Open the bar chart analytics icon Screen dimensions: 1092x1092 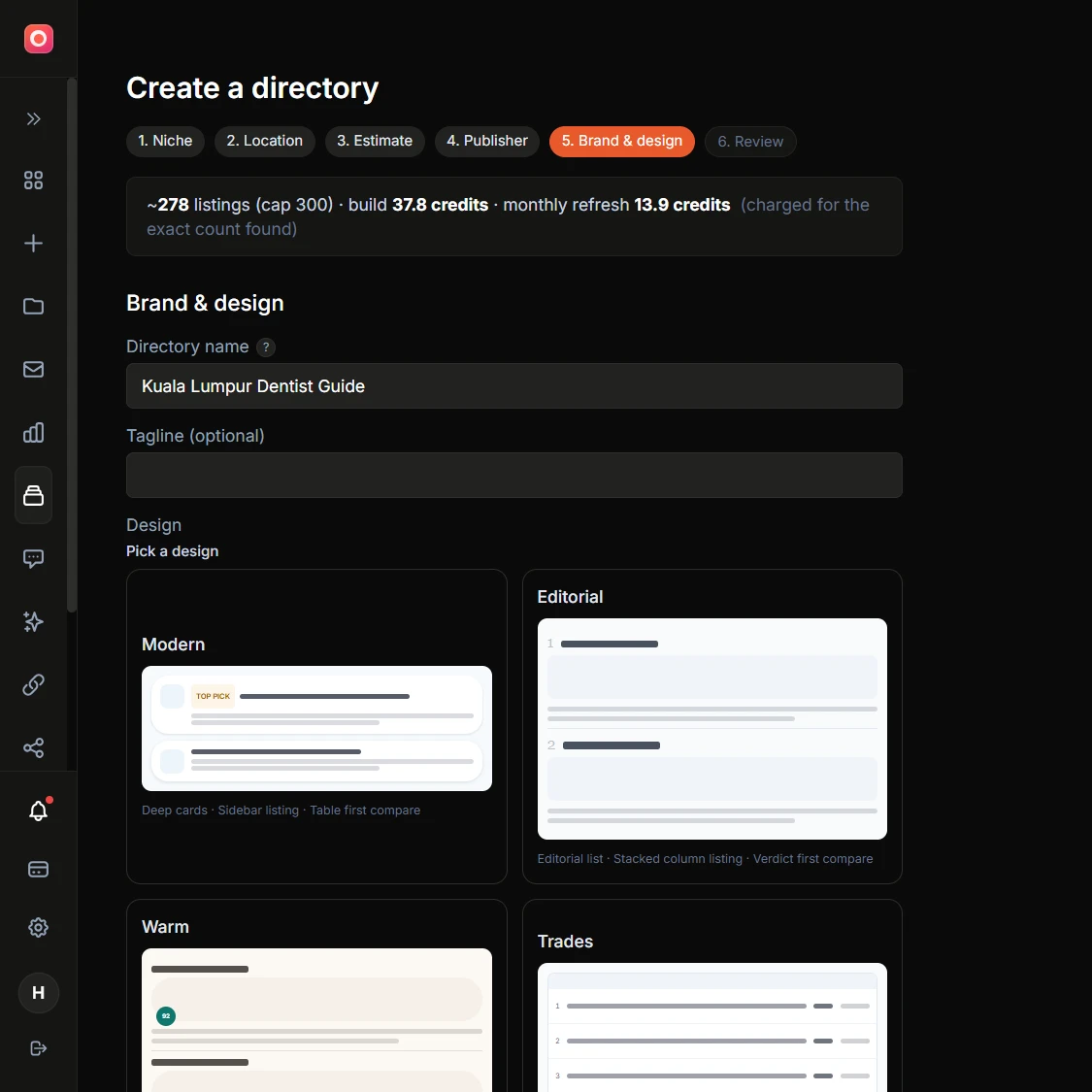(33, 433)
